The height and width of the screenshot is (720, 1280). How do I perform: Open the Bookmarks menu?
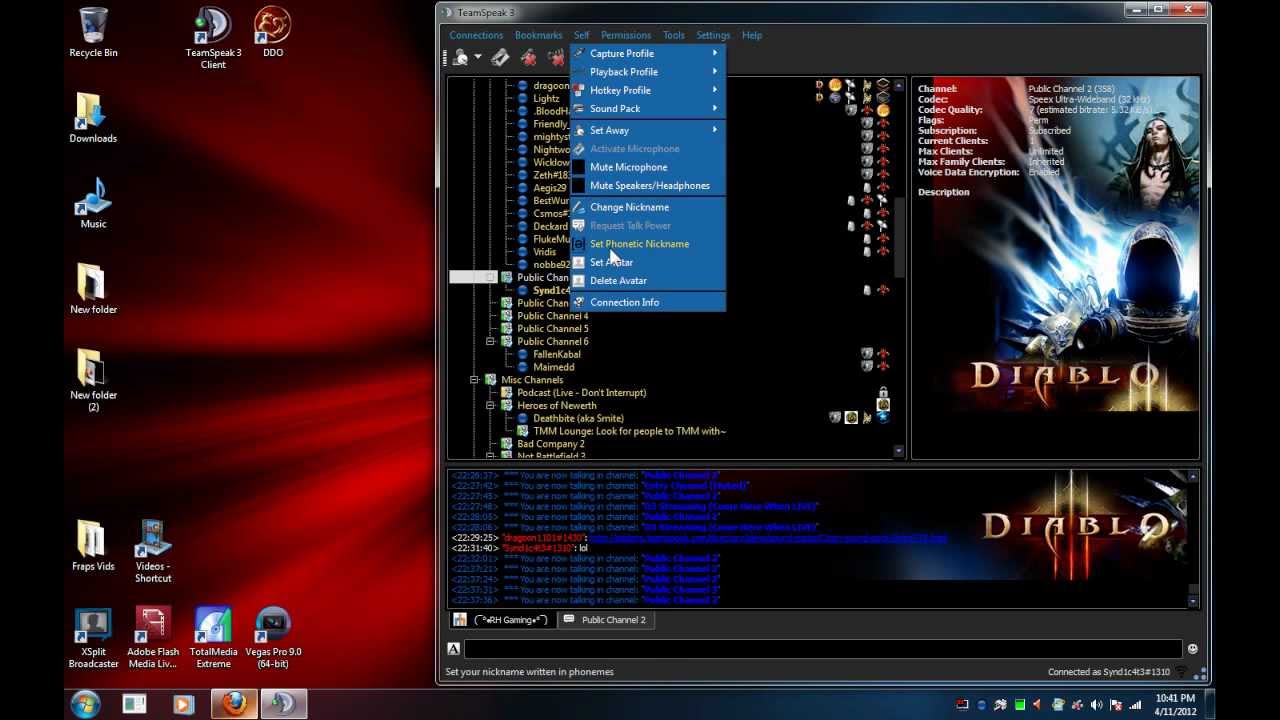[539, 35]
